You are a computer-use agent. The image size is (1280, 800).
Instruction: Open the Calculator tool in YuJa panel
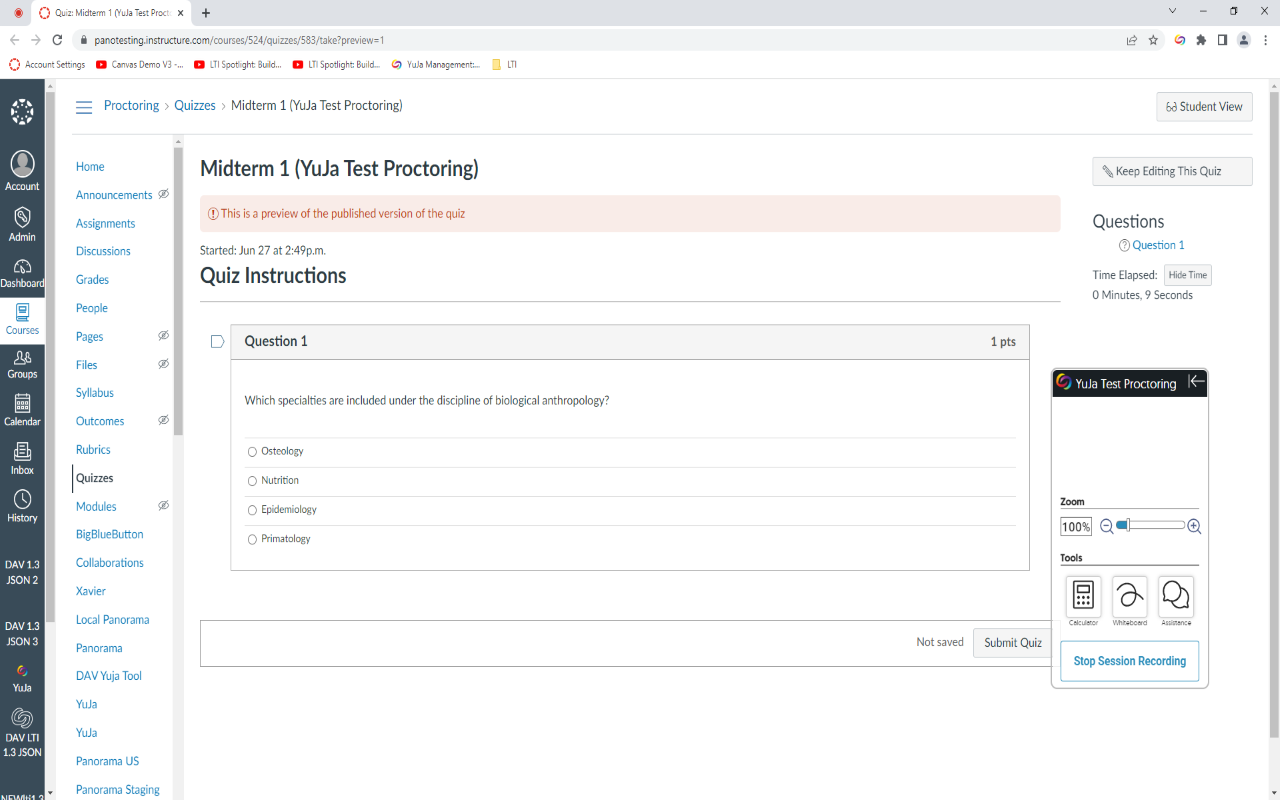(1083, 596)
